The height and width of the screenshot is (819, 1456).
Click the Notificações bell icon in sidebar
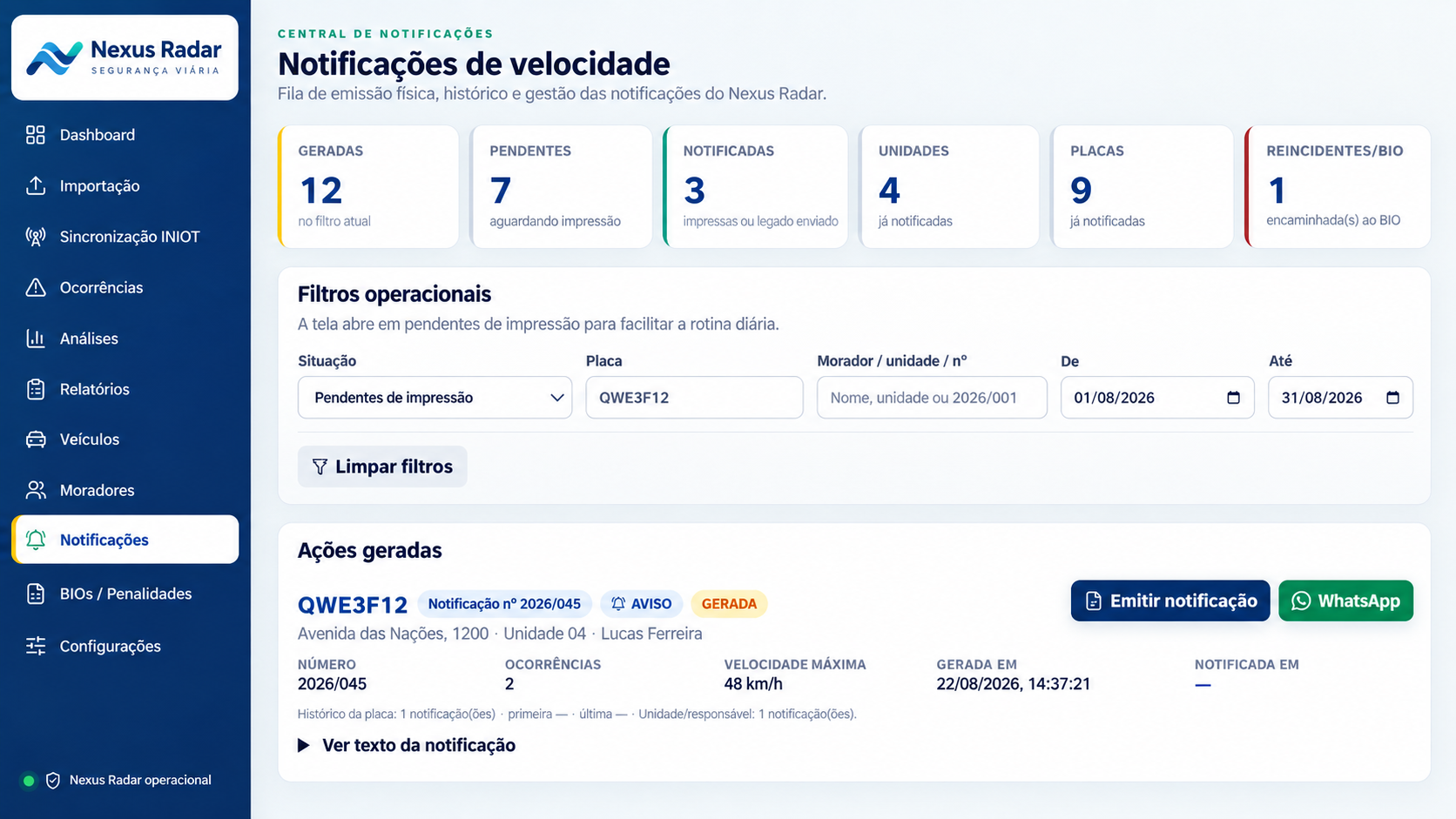tap(36, 540)
